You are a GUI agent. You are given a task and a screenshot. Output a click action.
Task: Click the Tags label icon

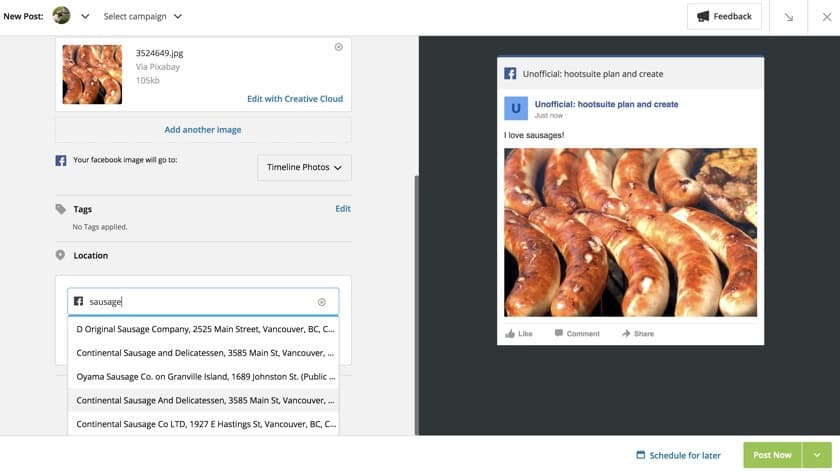point(61,209)
